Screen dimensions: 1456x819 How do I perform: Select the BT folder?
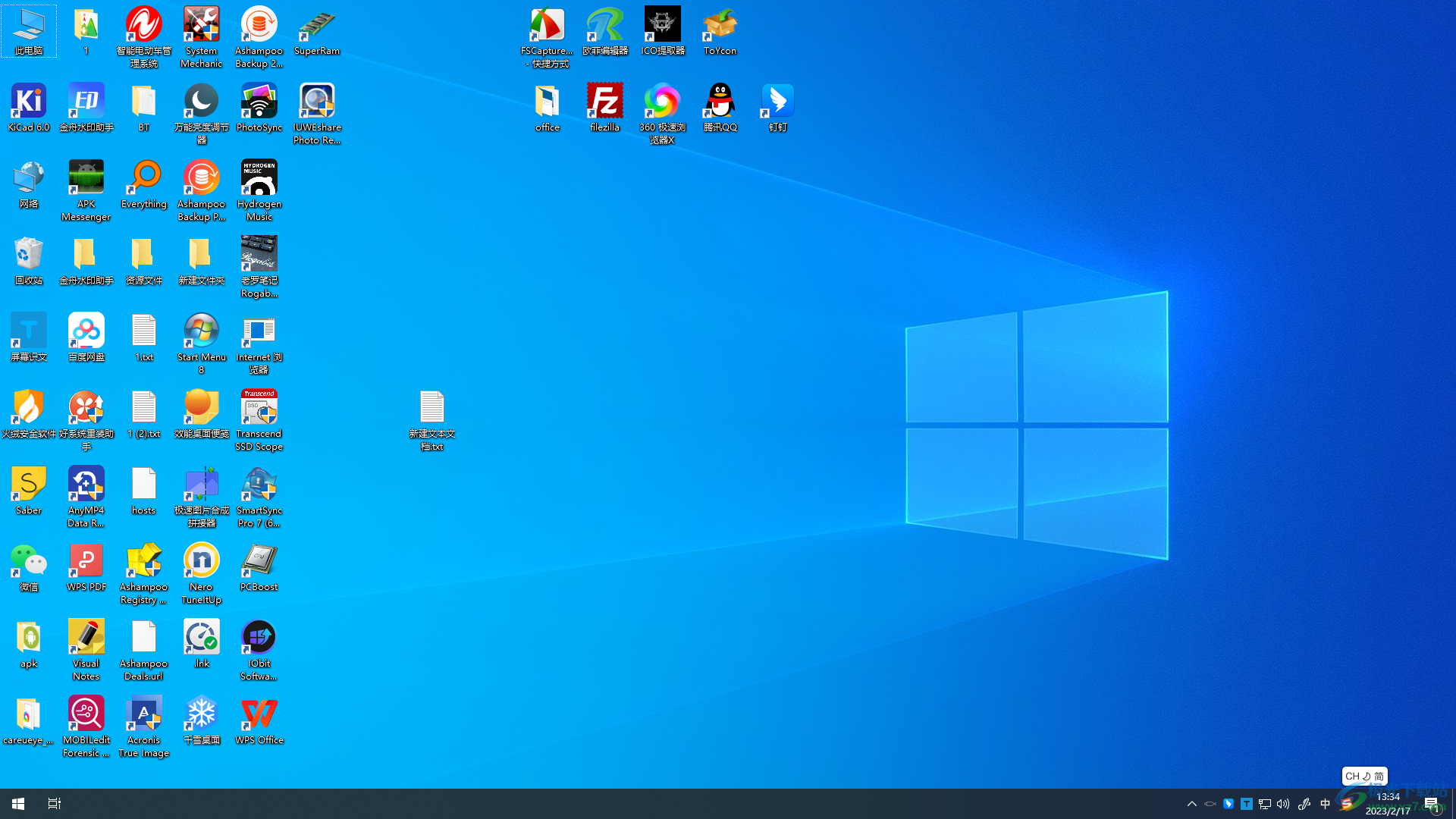coord(144,108)
